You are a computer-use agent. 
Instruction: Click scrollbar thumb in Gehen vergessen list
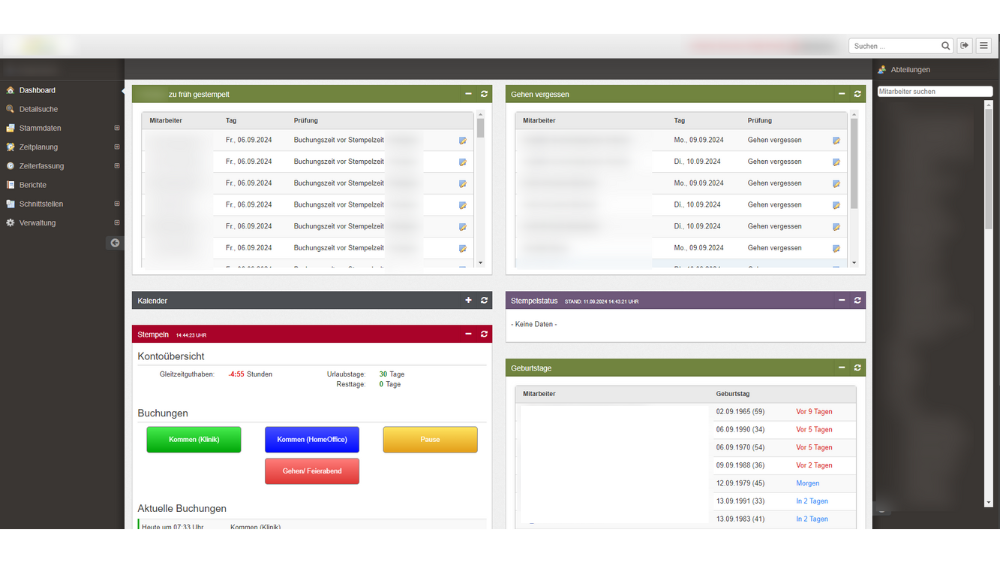(x=854, y=163)
